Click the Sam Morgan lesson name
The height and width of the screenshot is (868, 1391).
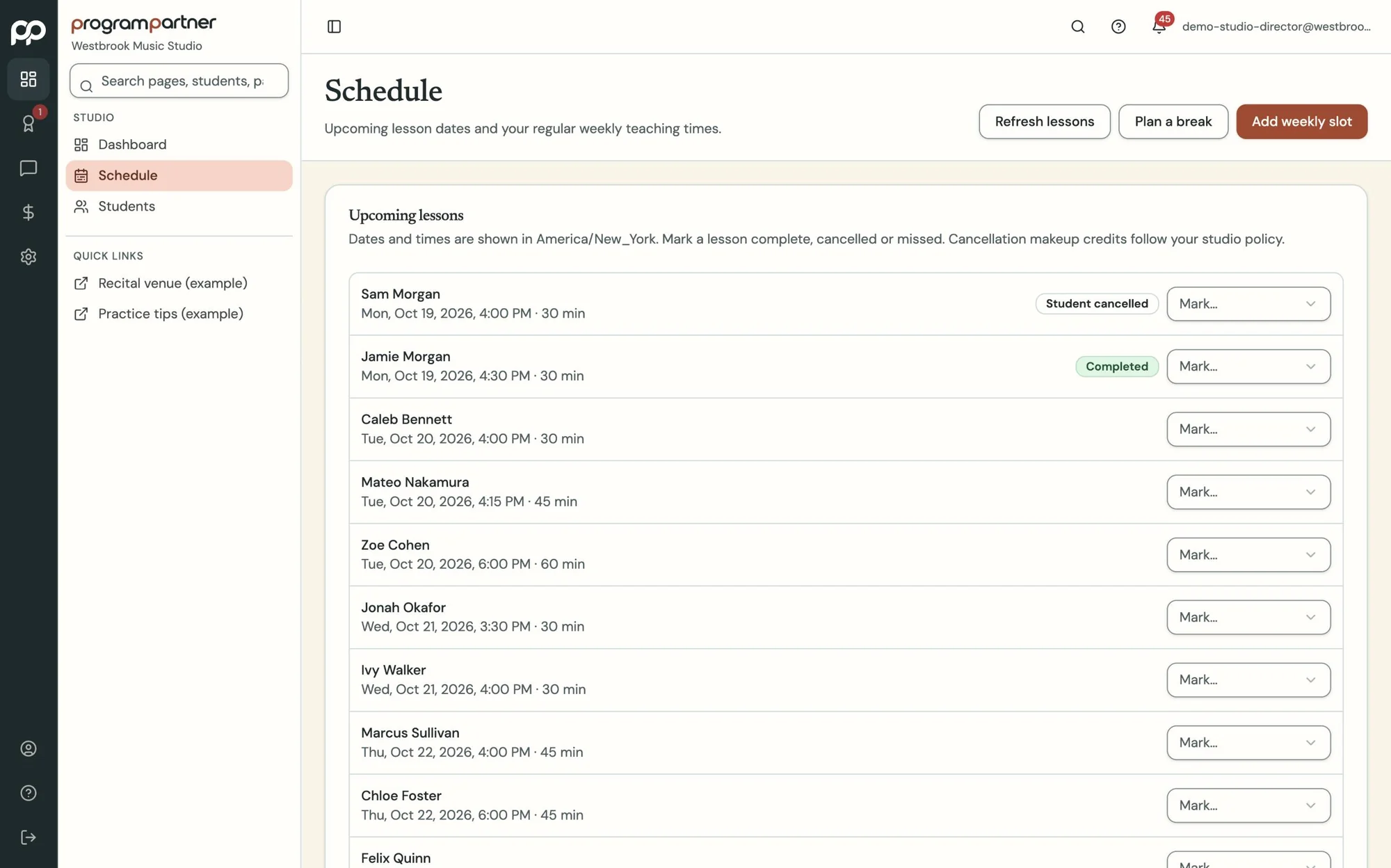click(x=401, y=294)
